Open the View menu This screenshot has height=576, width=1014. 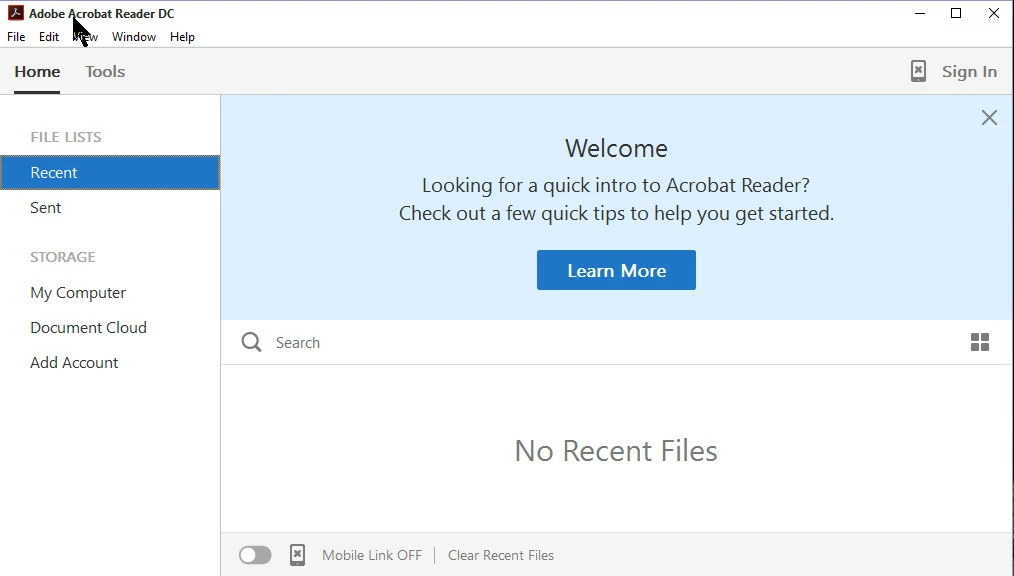pyautogui.click(x=85, y=37)
